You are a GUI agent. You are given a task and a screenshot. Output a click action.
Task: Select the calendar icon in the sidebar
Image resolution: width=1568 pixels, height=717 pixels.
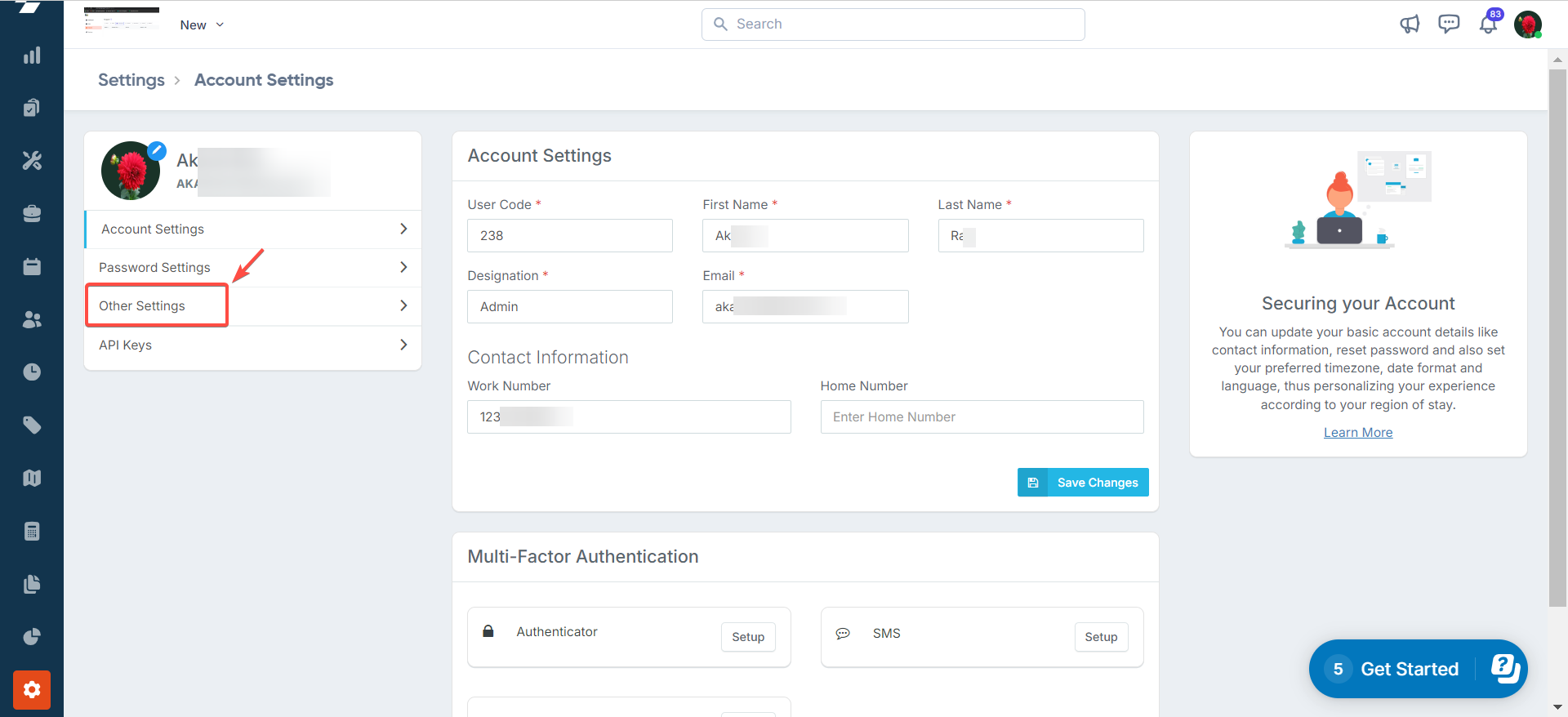pyautogui.click(x=32, y=267)
